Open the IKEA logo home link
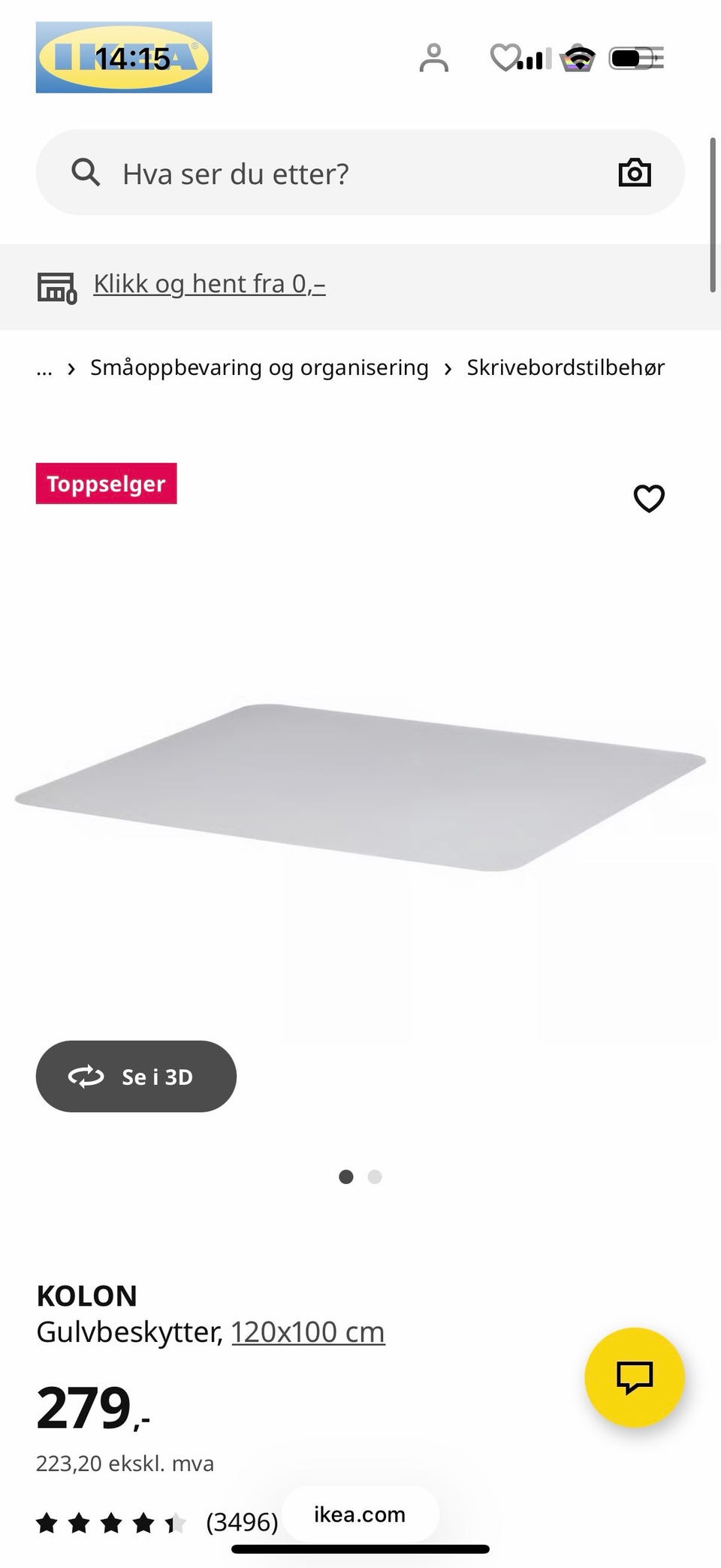The image size is (721, 1568). 124,57
